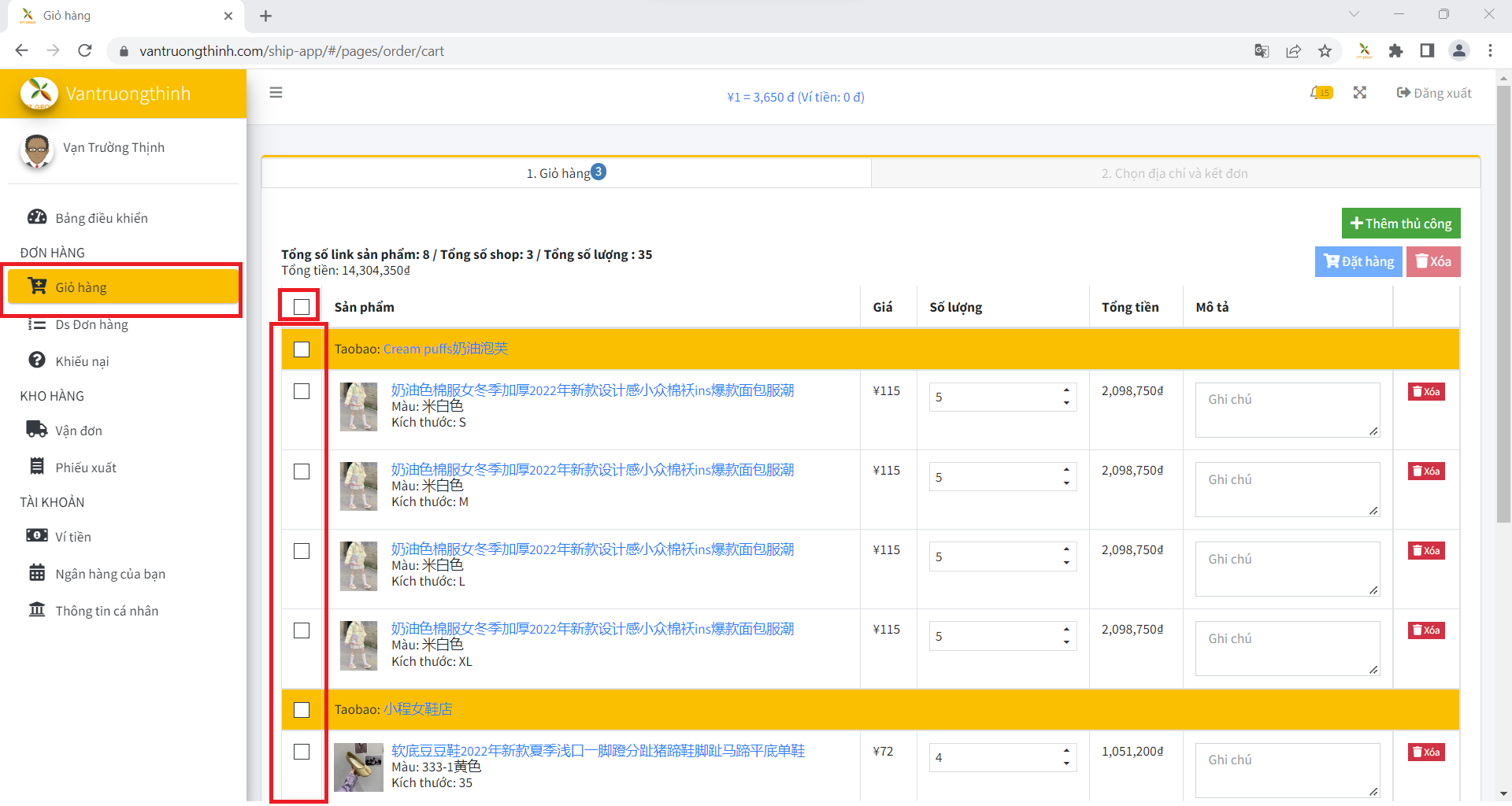Click the size L jacket thumbnail

point(359,566)
